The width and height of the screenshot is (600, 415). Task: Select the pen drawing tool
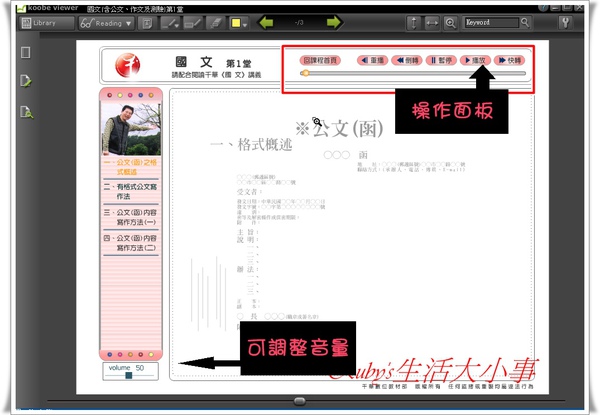point(170,23)
